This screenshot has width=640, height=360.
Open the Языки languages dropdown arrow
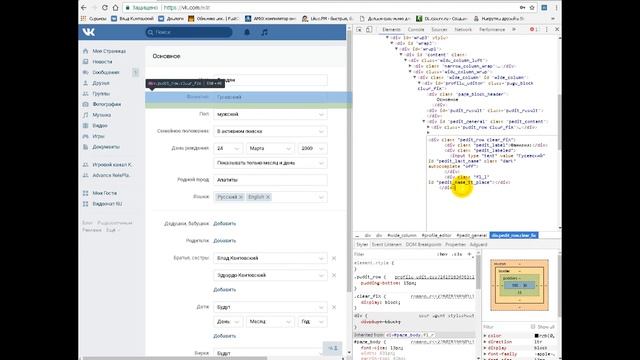pos(321,197)
